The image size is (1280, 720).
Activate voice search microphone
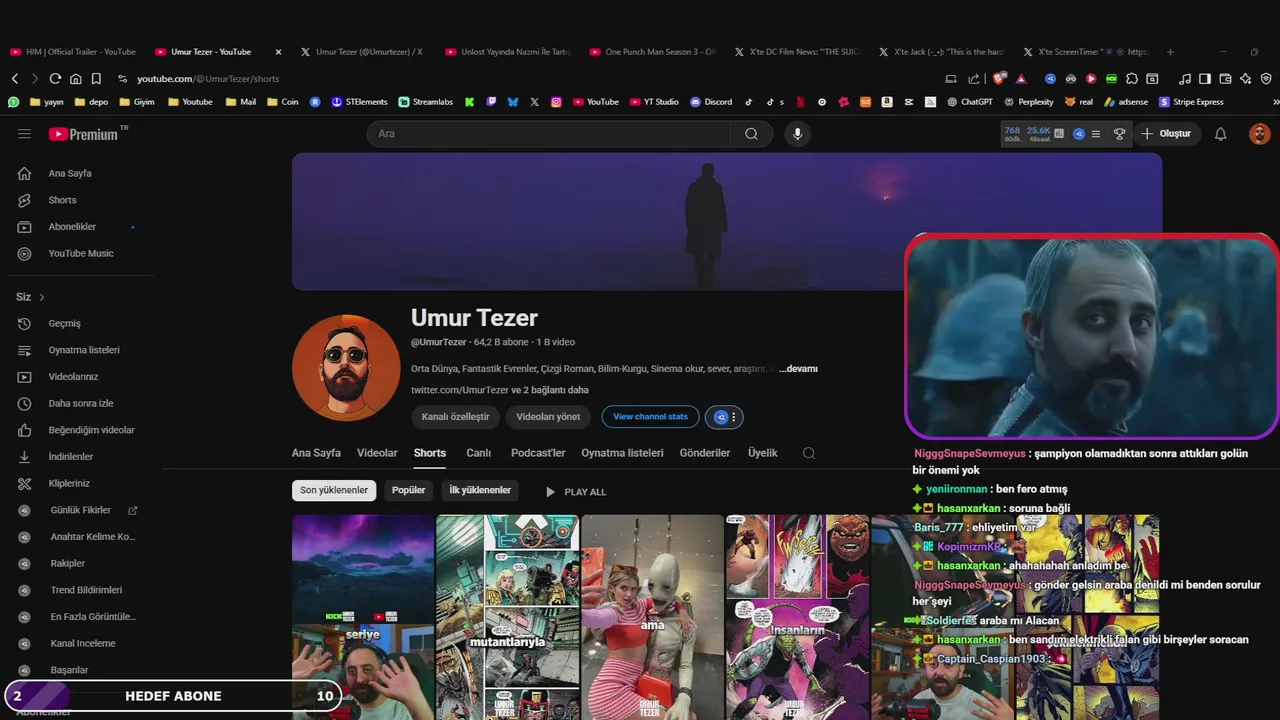[797, 134]
